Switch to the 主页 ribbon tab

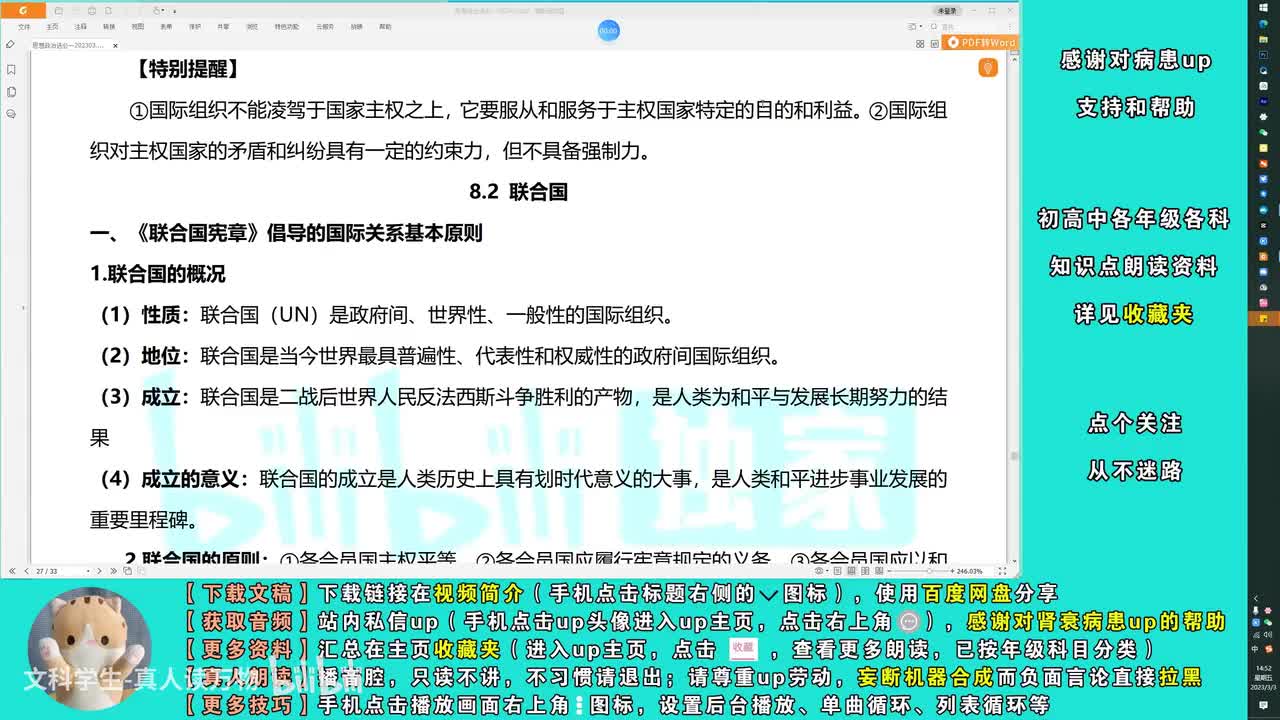coord(52,27)
